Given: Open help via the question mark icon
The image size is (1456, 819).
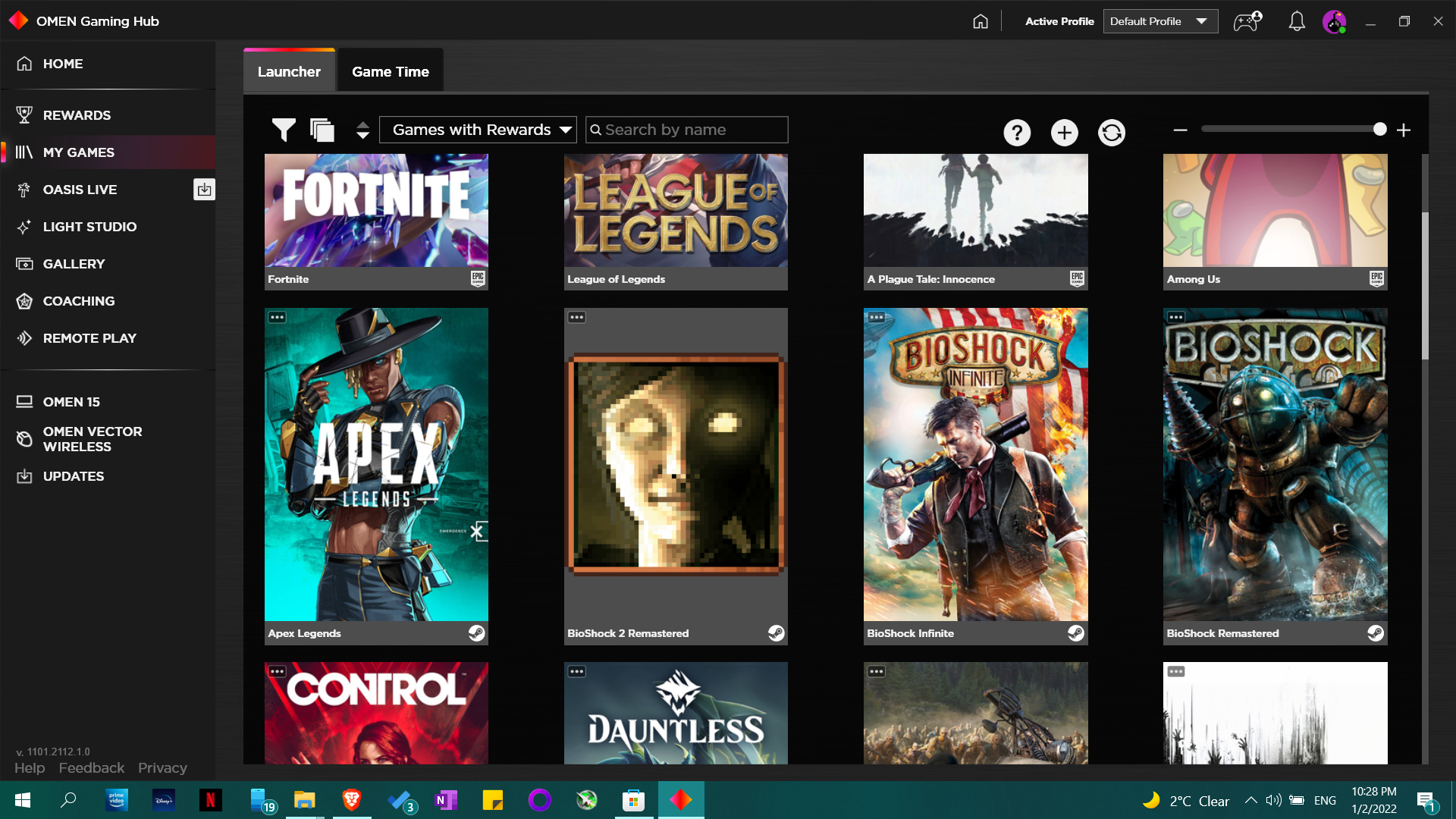Looking at the screenshot, I should coord(1017,132).
